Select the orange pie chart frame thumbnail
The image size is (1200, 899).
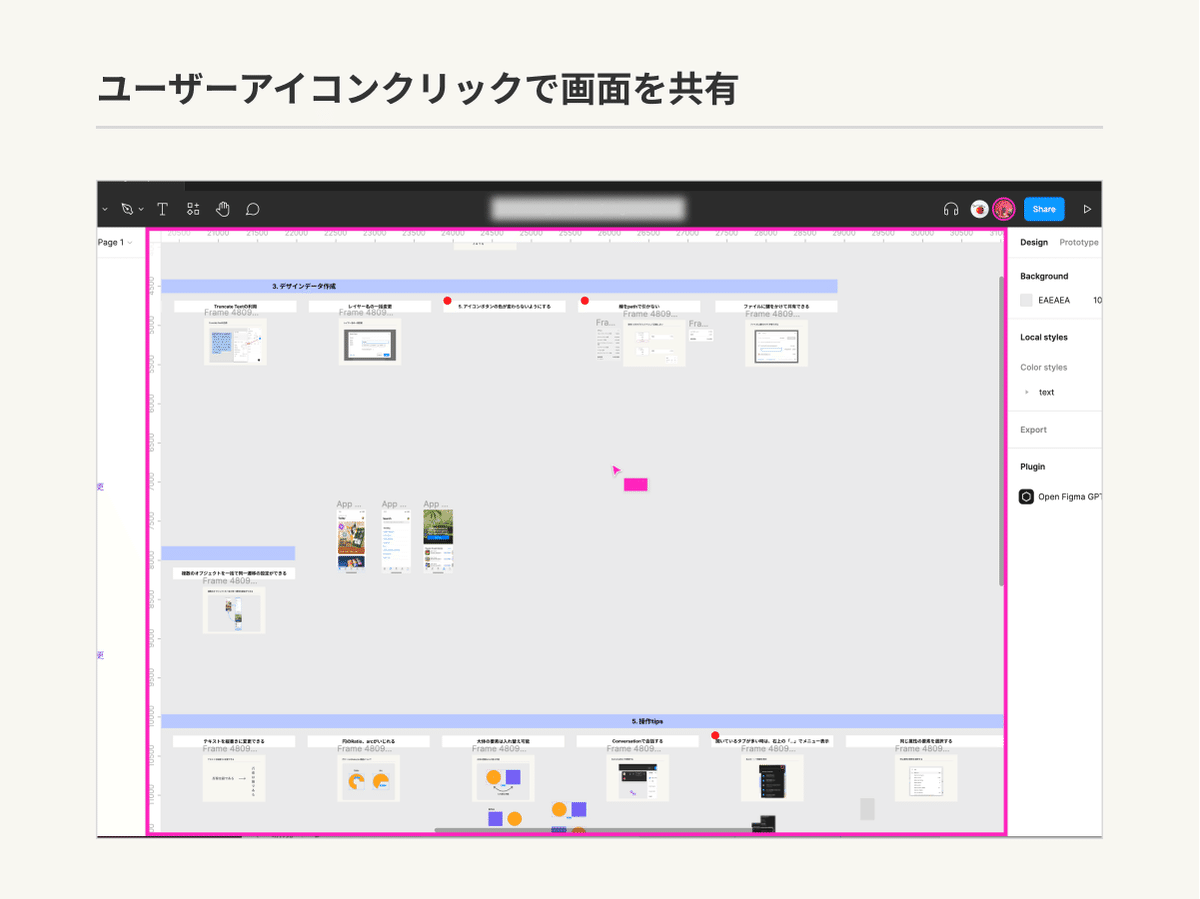[369, 778]
